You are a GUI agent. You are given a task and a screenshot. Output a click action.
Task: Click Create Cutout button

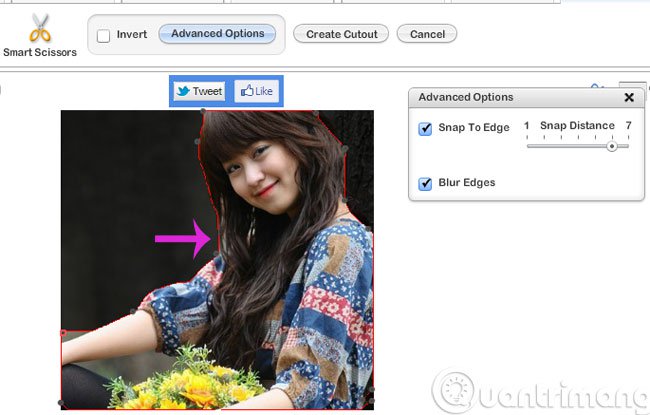point(341,34)
